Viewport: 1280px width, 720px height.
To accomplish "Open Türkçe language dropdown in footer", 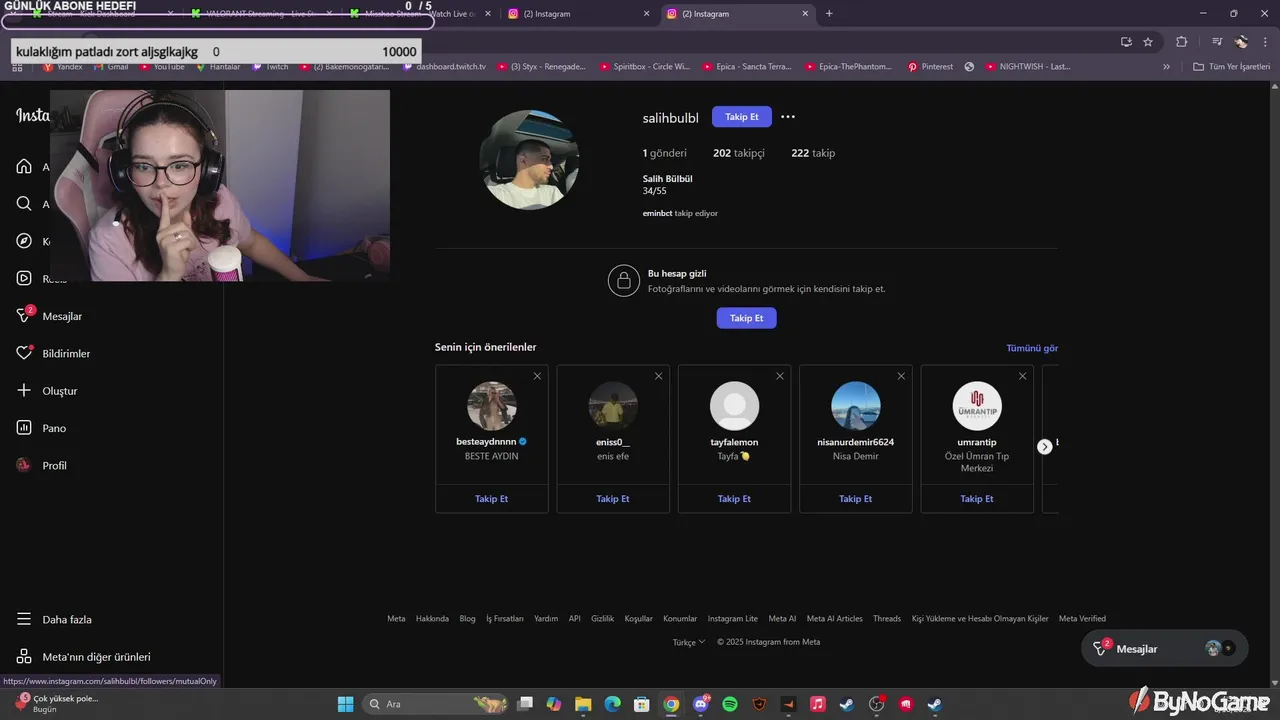I will pos(689,642).
